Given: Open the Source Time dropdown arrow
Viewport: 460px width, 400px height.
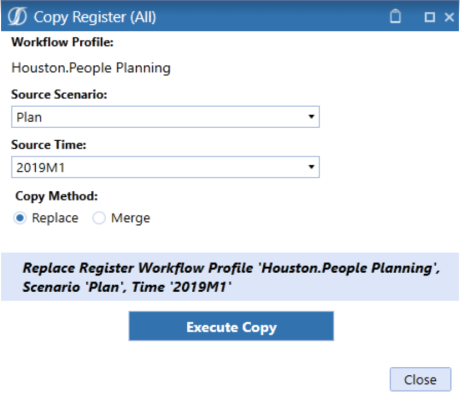Looking at the screenshot, I should coord(311,167).
